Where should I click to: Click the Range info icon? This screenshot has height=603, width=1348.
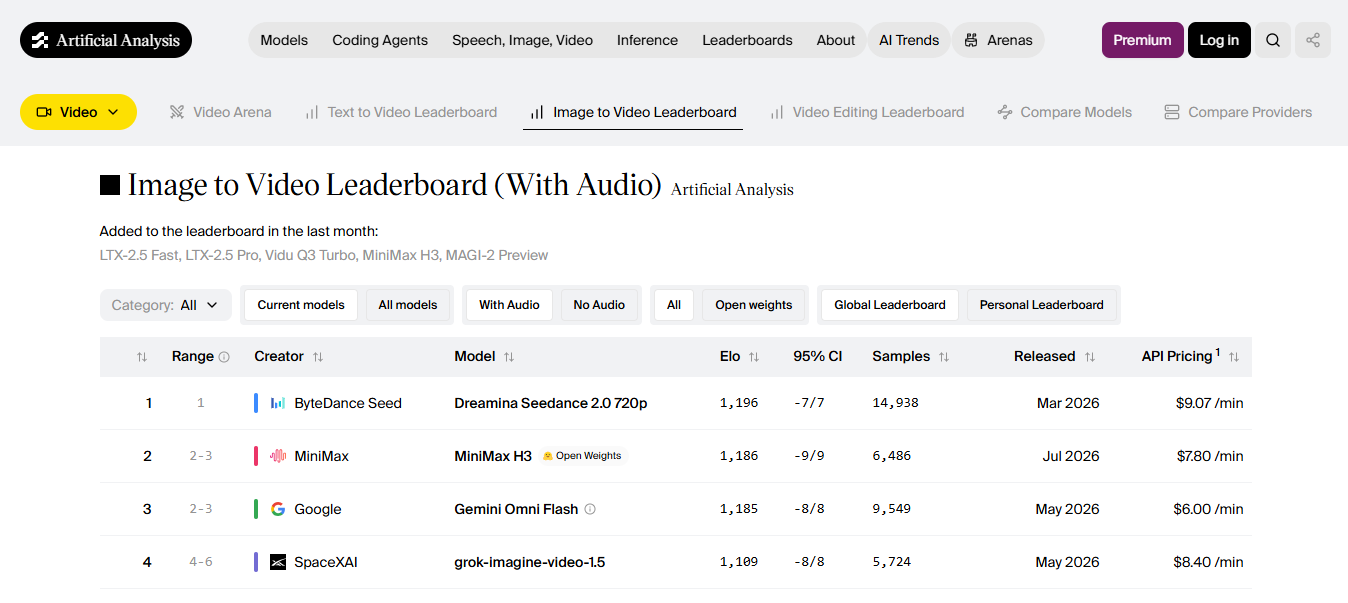pyautogui.click(x=224, y=357)
